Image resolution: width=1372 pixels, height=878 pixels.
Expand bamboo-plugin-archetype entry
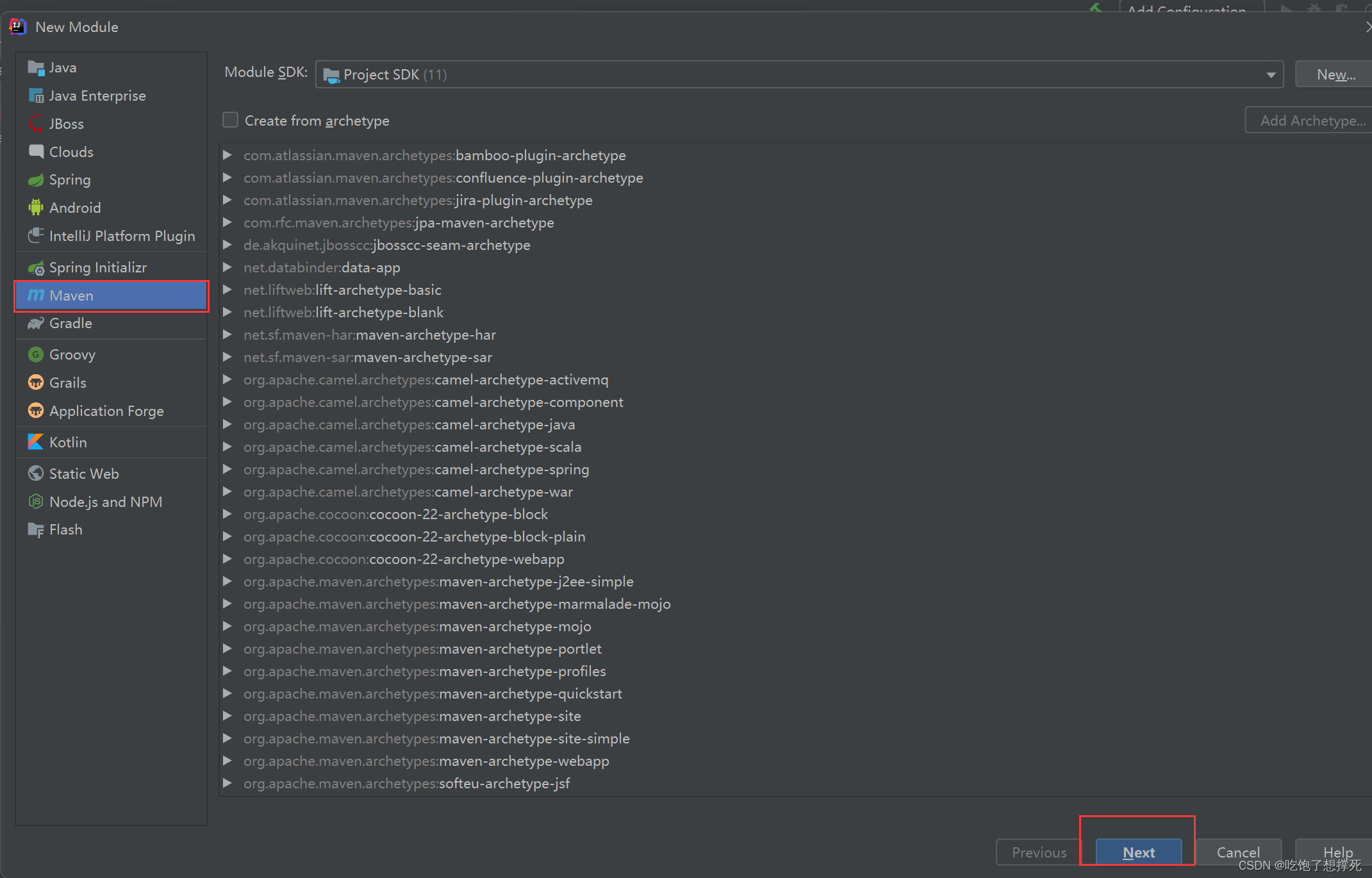[x=227, y=155]
